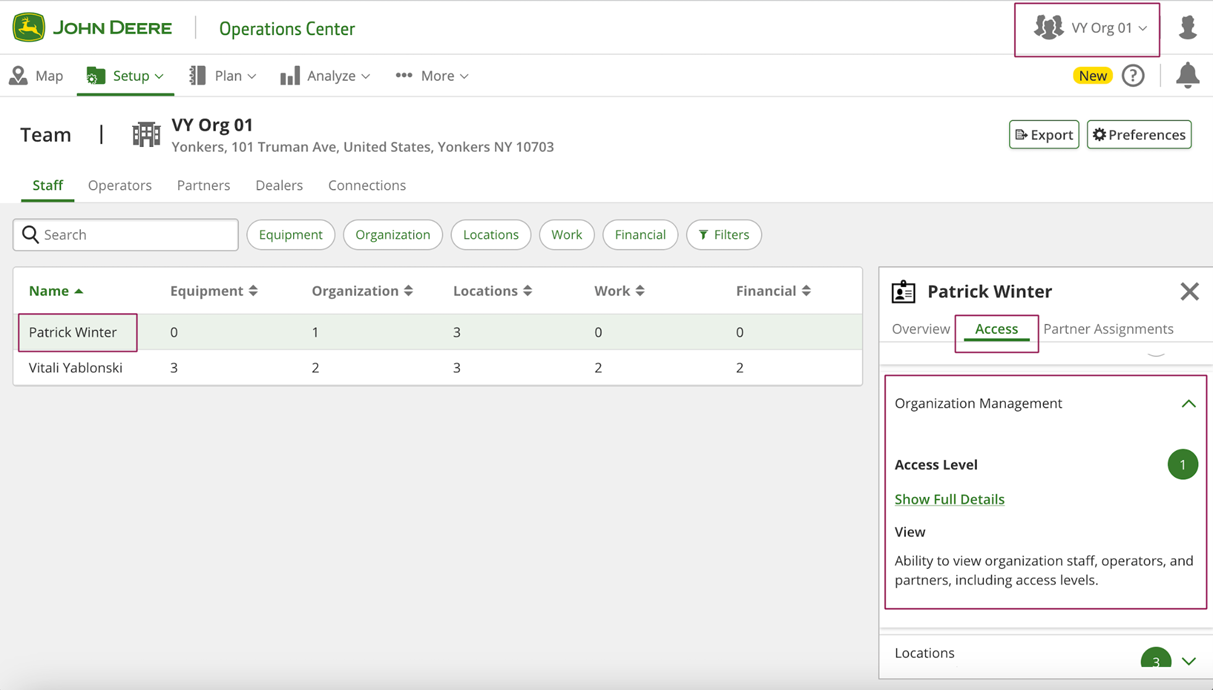Toggle the Financial filter chip
Viewport: 1213px width, 690px height.
(x=640, y=235)
